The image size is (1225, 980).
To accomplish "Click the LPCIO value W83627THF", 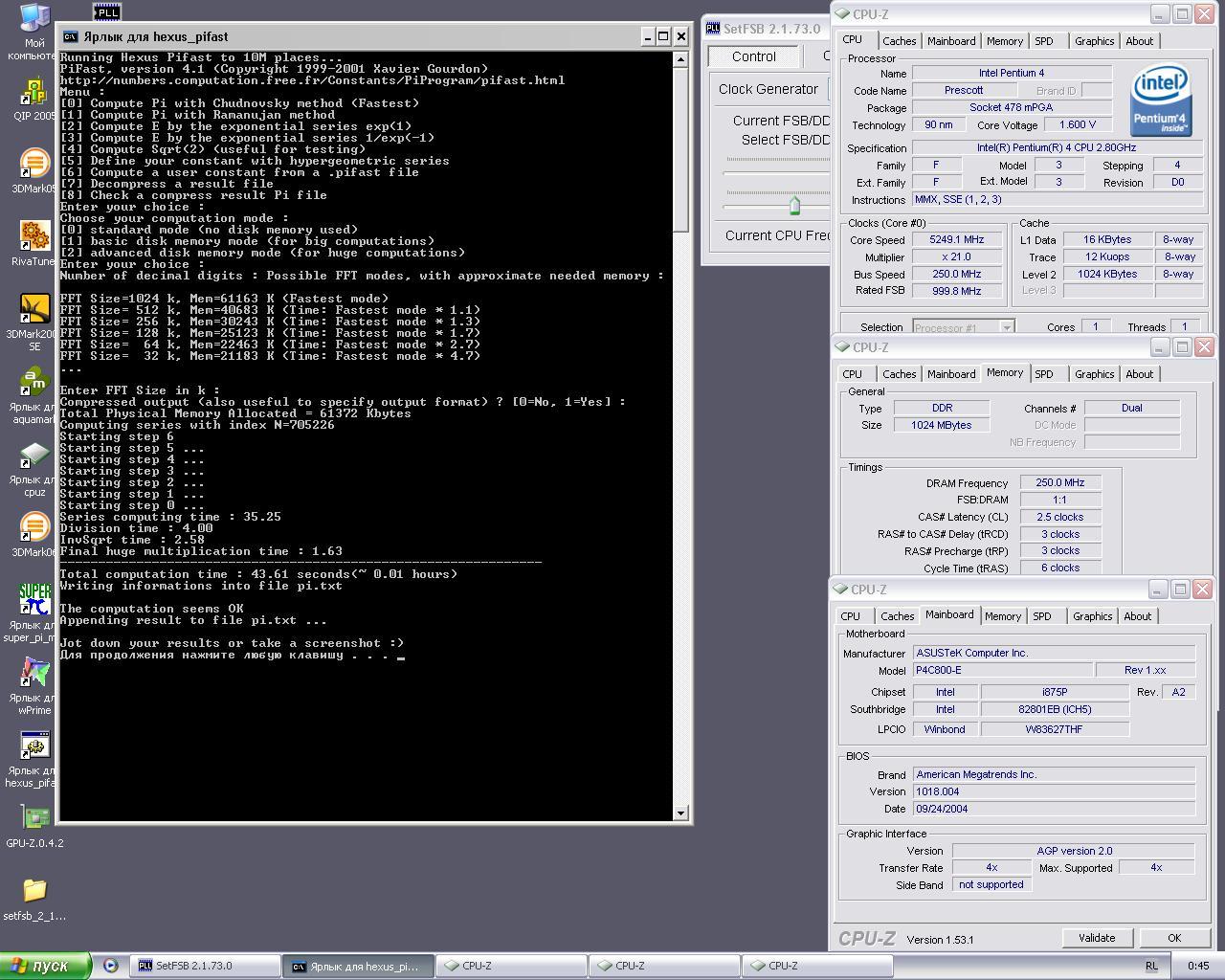I will 1055,729.
